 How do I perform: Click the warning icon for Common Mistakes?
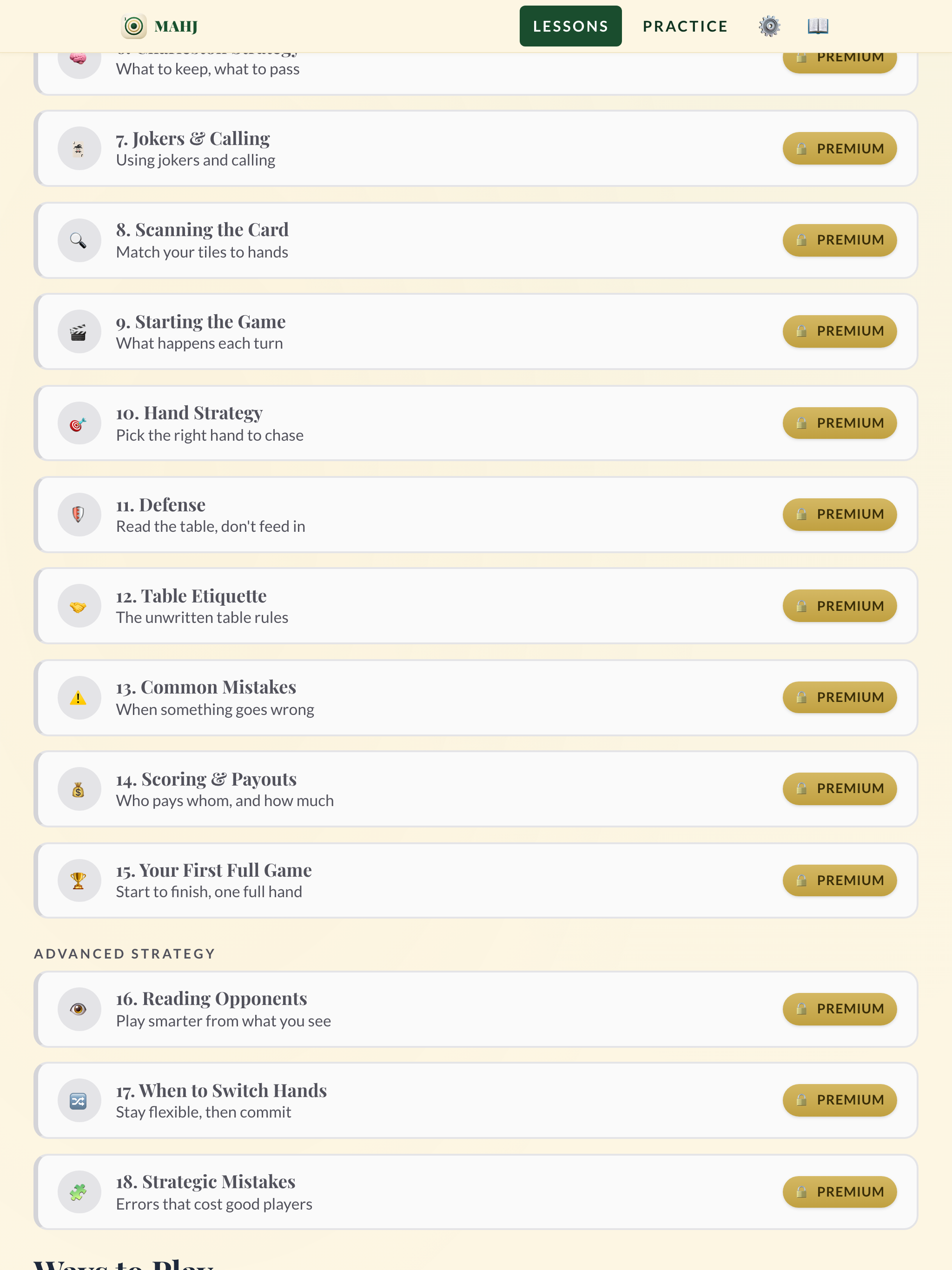79,698
